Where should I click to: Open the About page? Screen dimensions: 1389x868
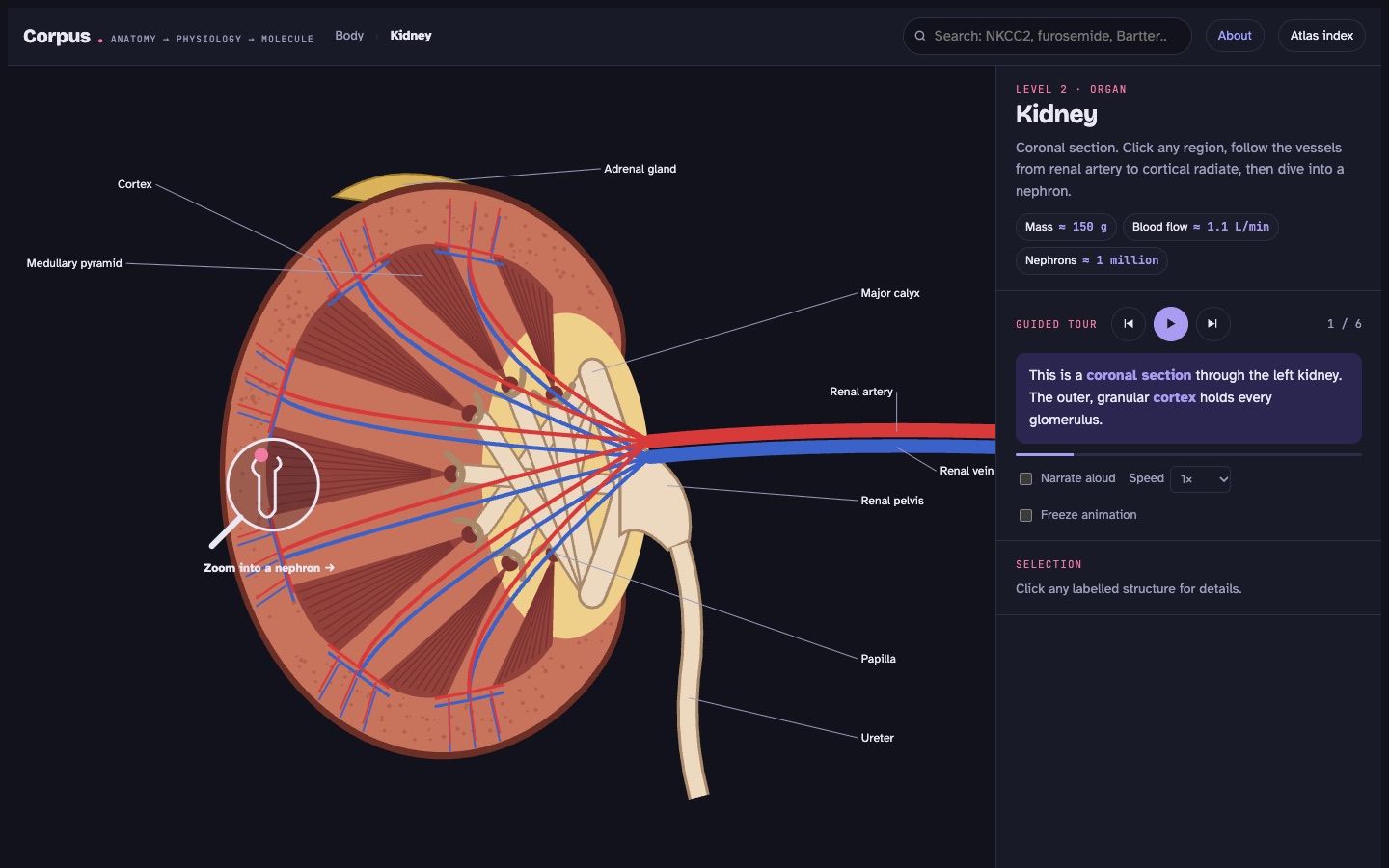coord(1235,36)
